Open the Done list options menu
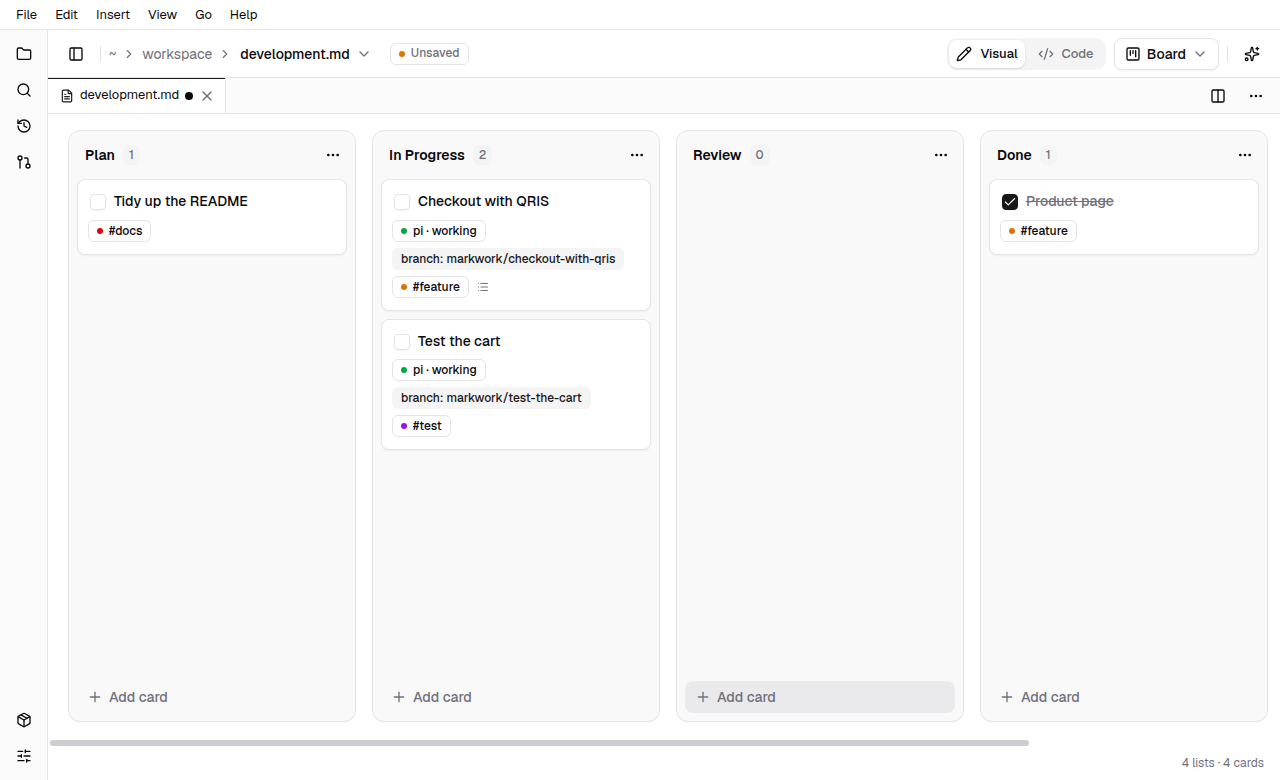The image size is (1280, 780). (1245, 155)
